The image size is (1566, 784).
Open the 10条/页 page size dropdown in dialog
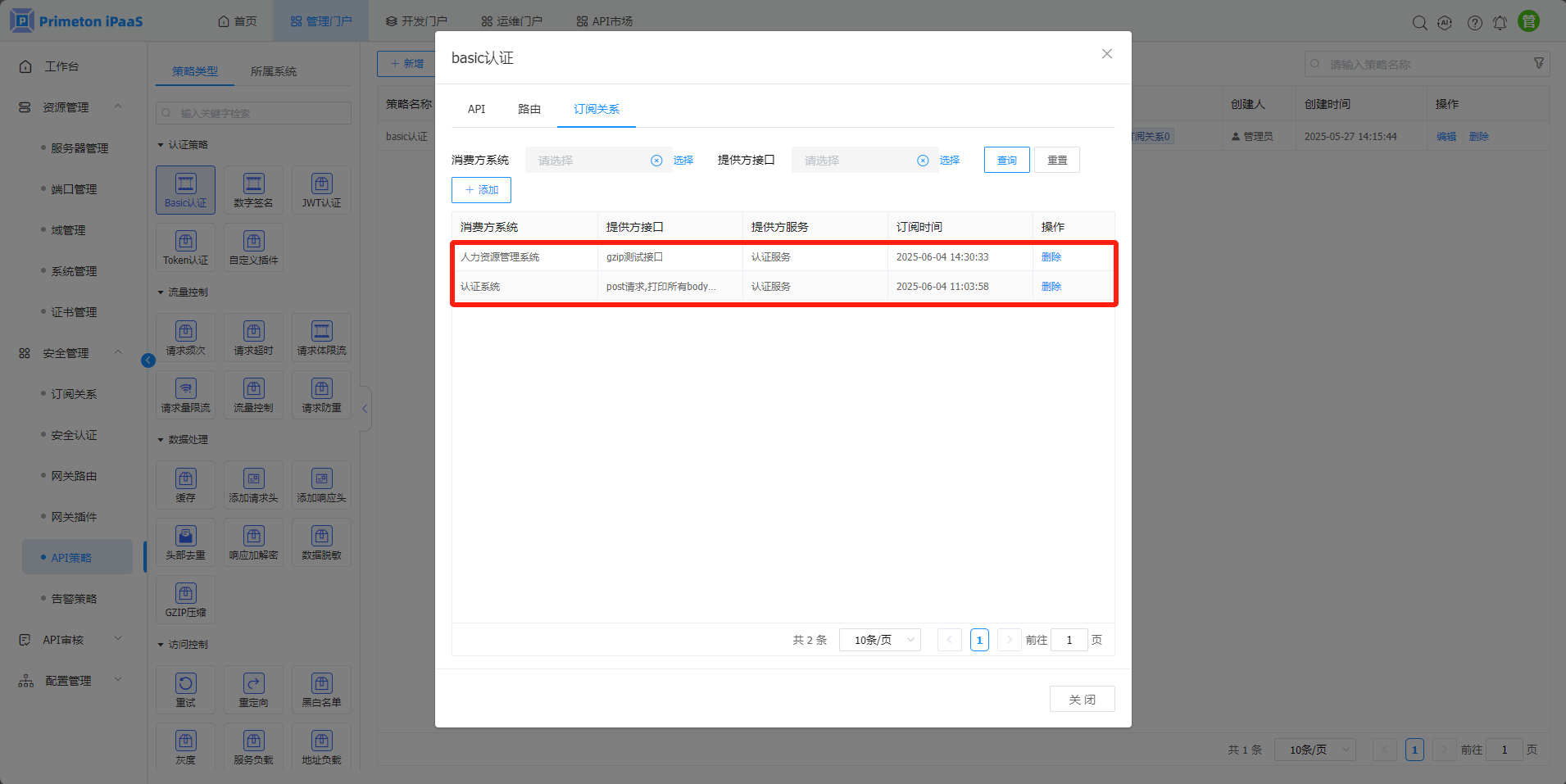point(880,640)
